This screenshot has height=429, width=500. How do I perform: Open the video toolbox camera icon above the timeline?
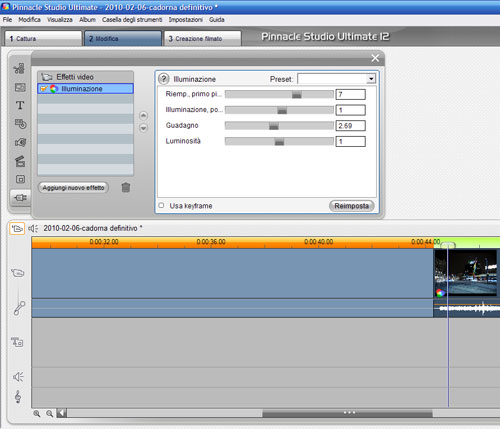17,228
